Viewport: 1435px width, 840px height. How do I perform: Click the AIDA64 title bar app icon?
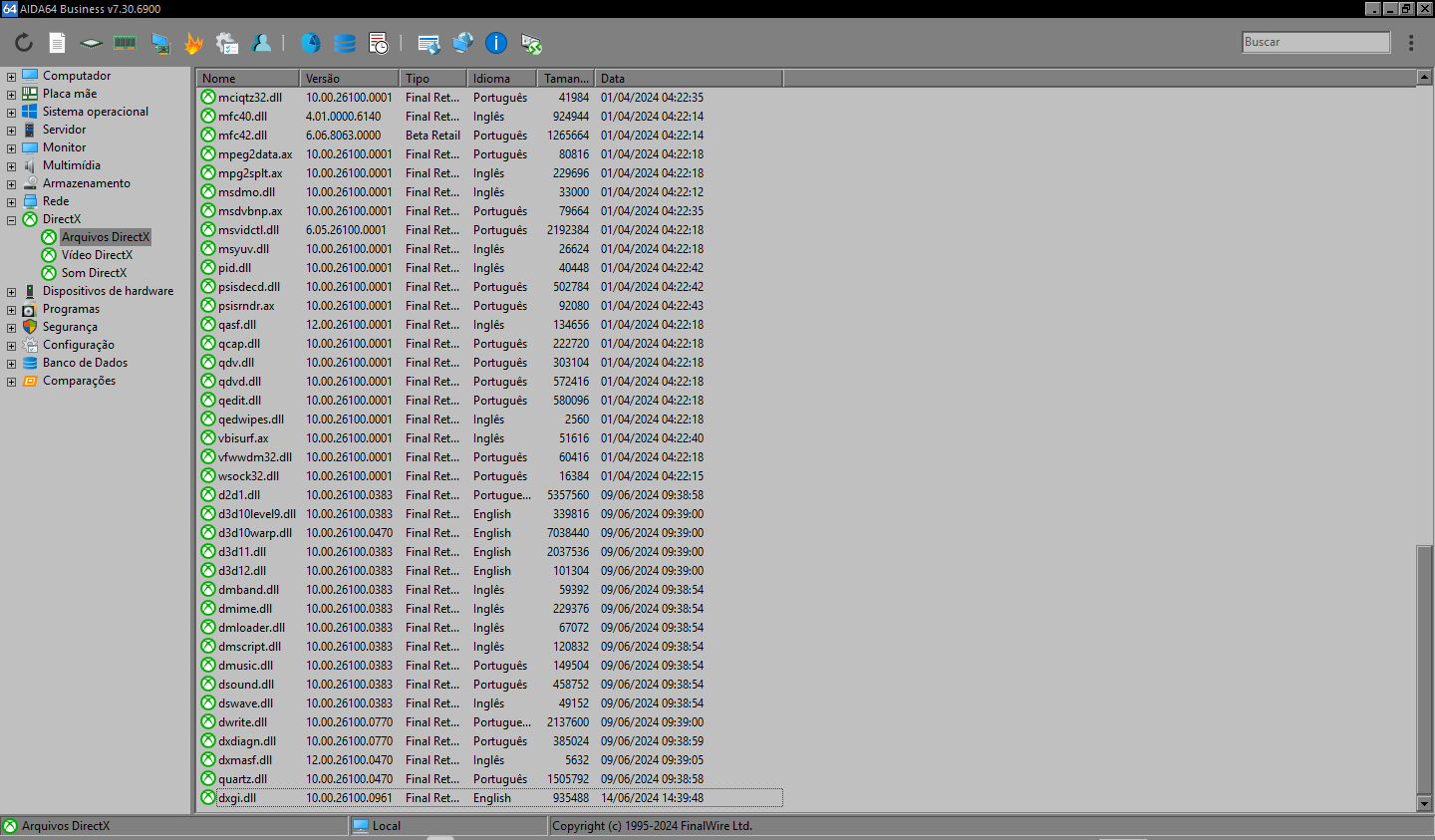coord(9,9)
